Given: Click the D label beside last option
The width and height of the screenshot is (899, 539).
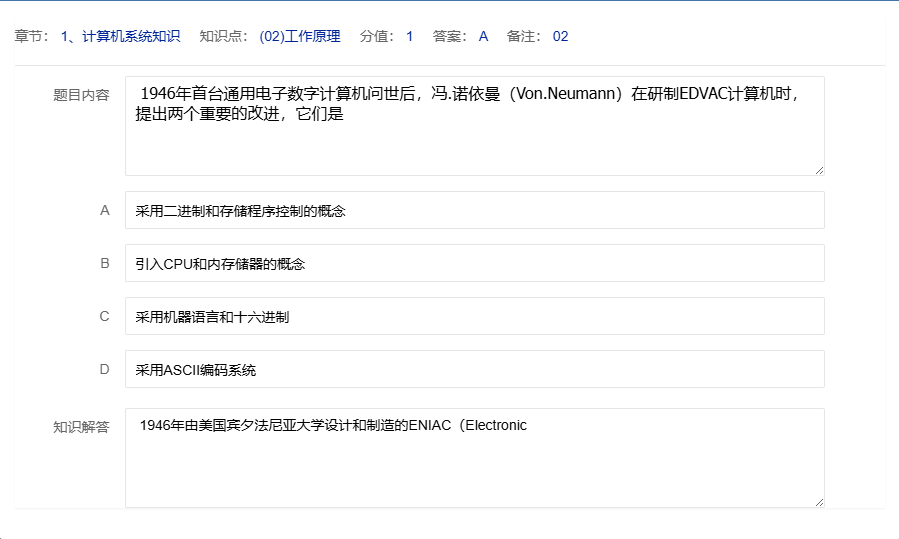Looking at the screenshot, I should point(104,369).
